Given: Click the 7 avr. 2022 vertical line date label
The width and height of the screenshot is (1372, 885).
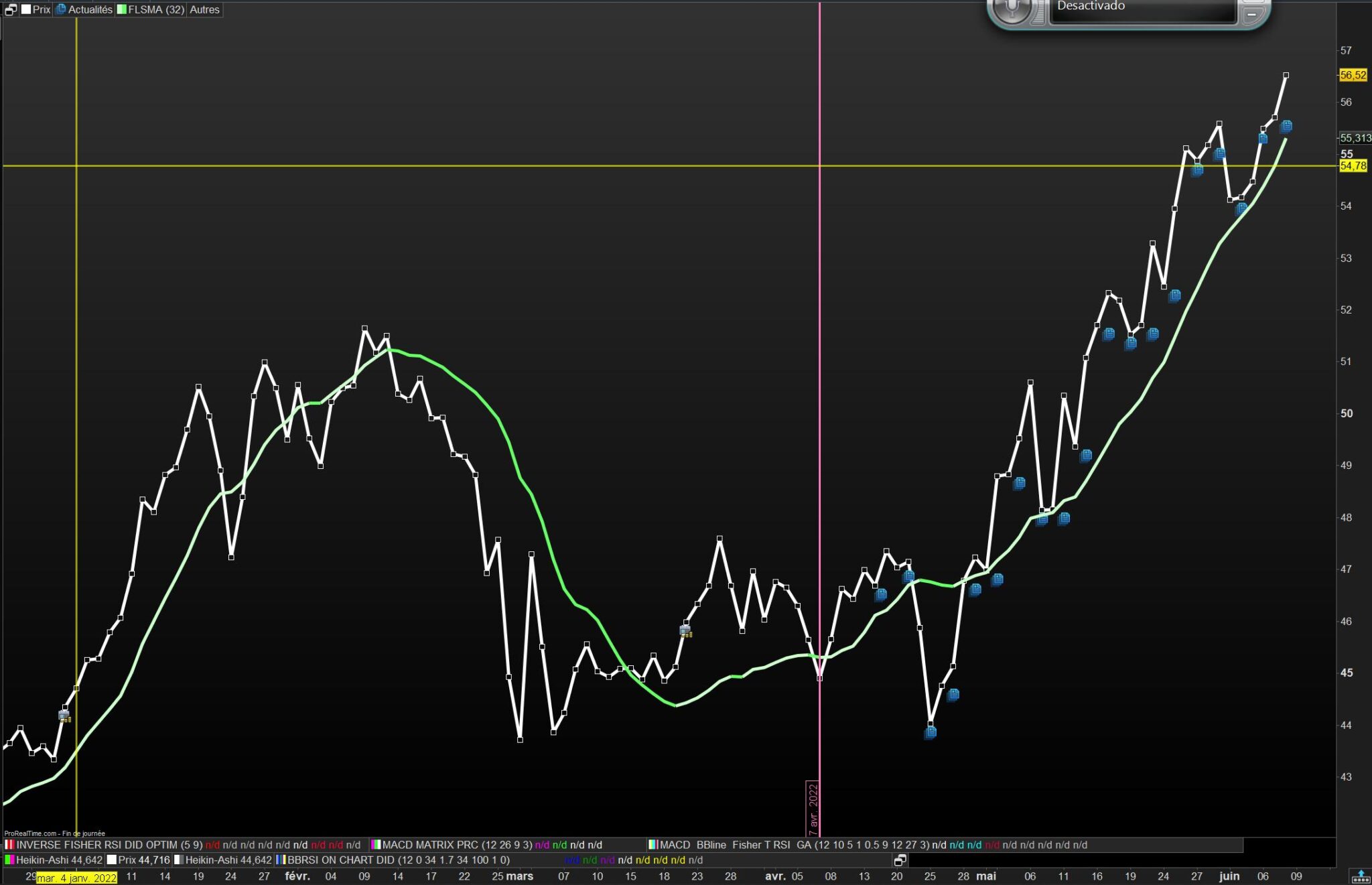Looking at the screenshot, I should point(813,809).
